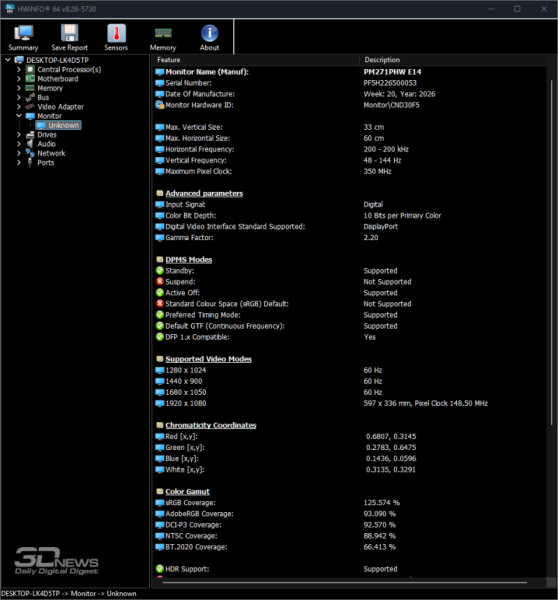Select the Horizontal Frequency row
The image size is (558, 600).
click(350, 149)
